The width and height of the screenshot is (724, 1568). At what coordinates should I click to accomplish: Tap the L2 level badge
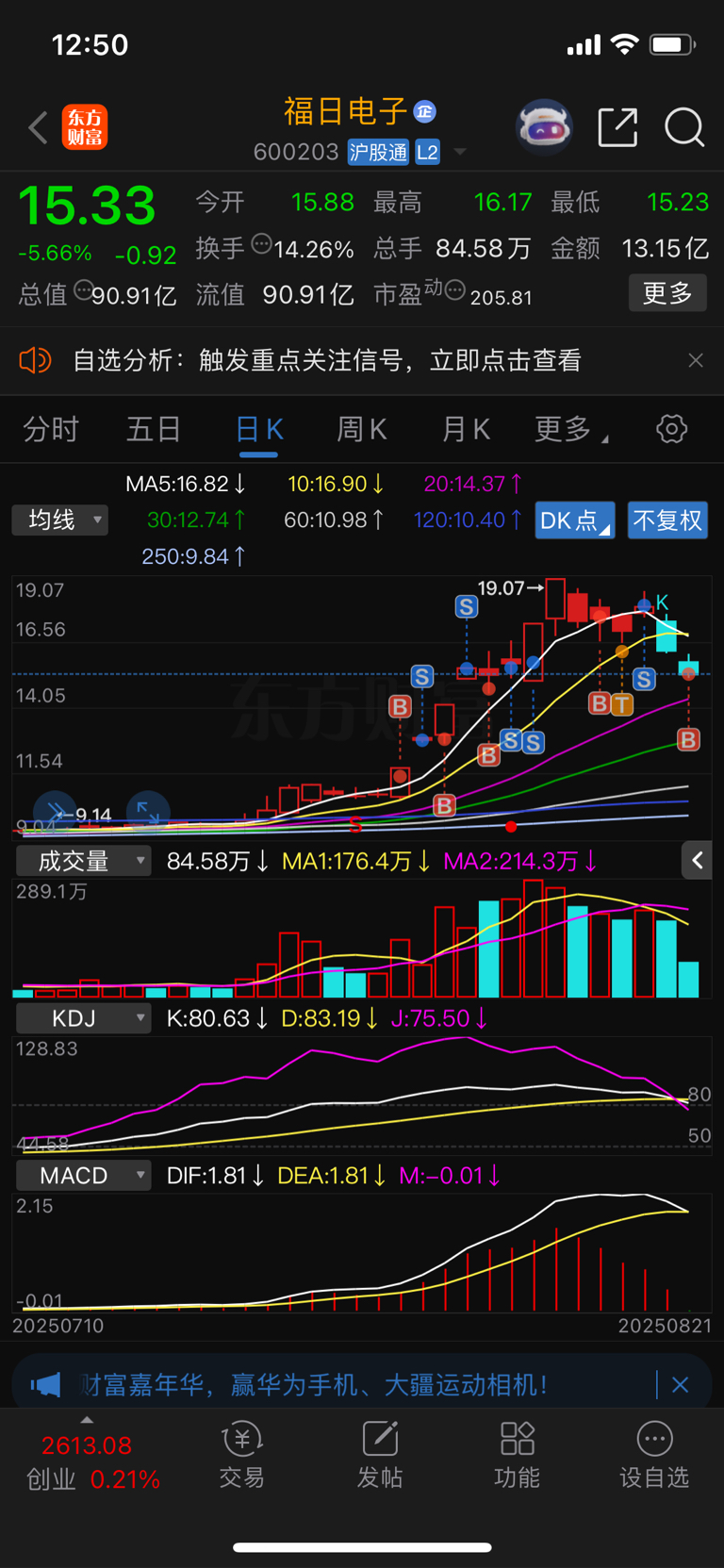(x=427, y=152)
